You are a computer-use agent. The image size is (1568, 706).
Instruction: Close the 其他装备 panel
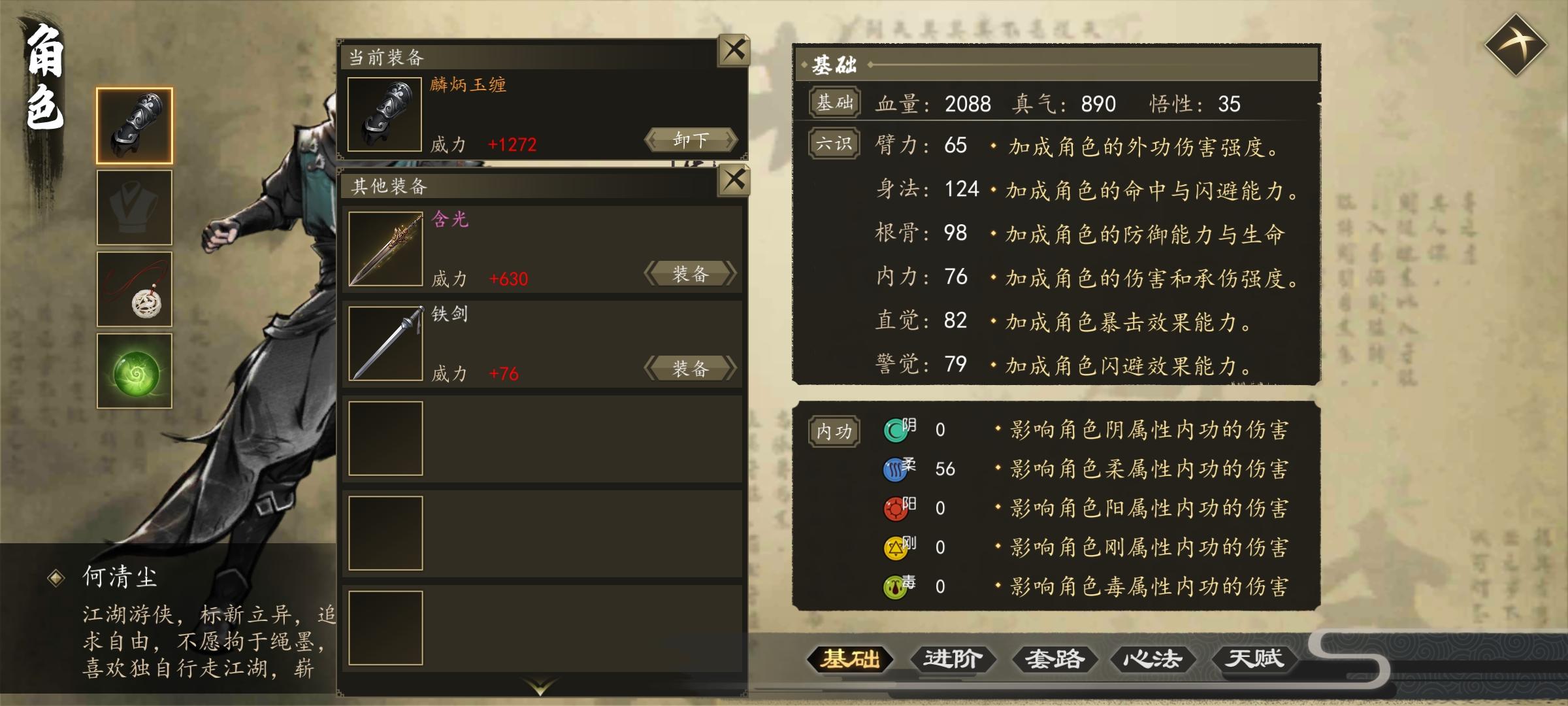734,180
